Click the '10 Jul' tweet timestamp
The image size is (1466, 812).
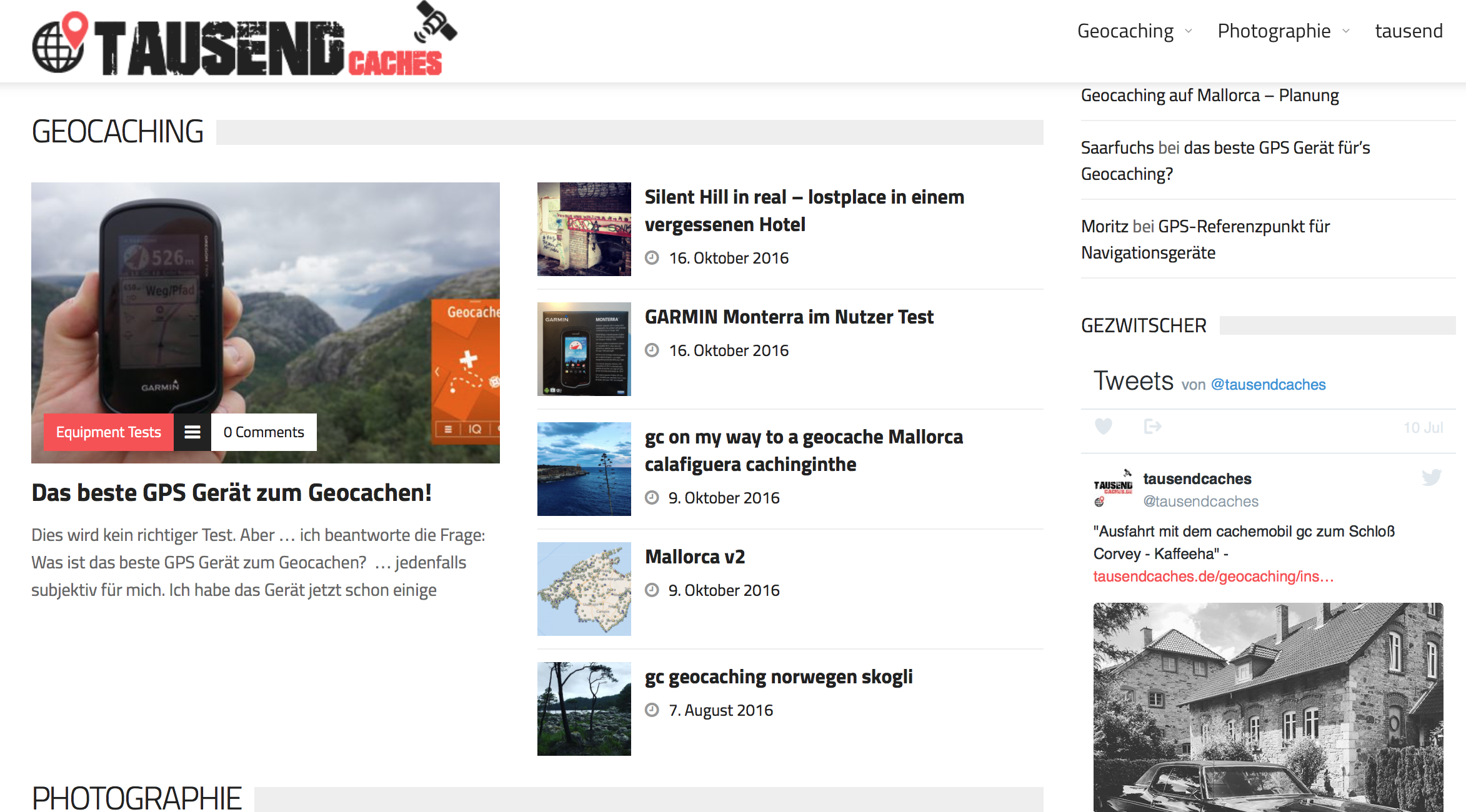(x=1423, y=428)
